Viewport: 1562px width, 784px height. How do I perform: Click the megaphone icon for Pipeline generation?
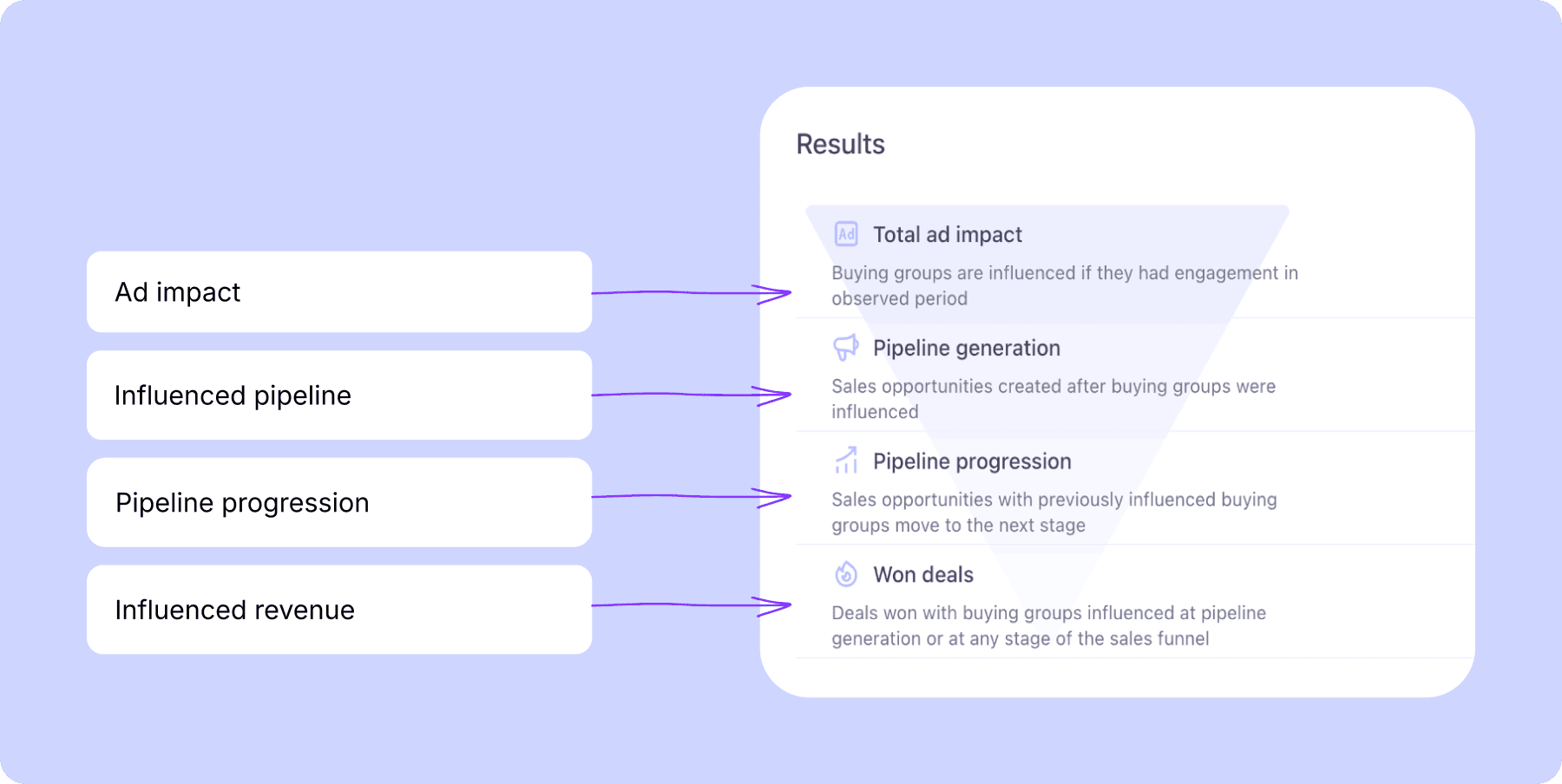[x=846, y=348]
